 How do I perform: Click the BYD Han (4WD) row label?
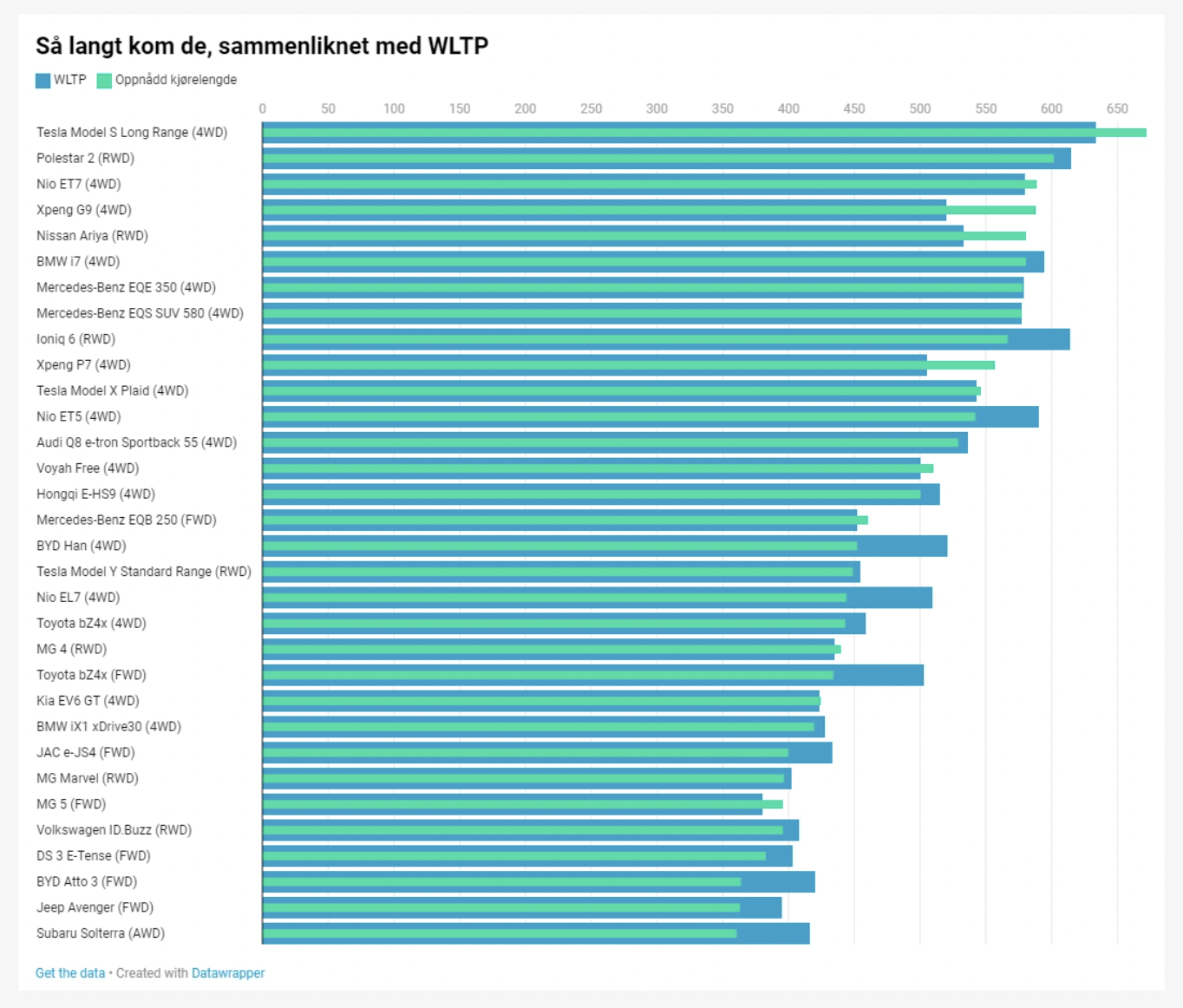click(x=81, y=546)
